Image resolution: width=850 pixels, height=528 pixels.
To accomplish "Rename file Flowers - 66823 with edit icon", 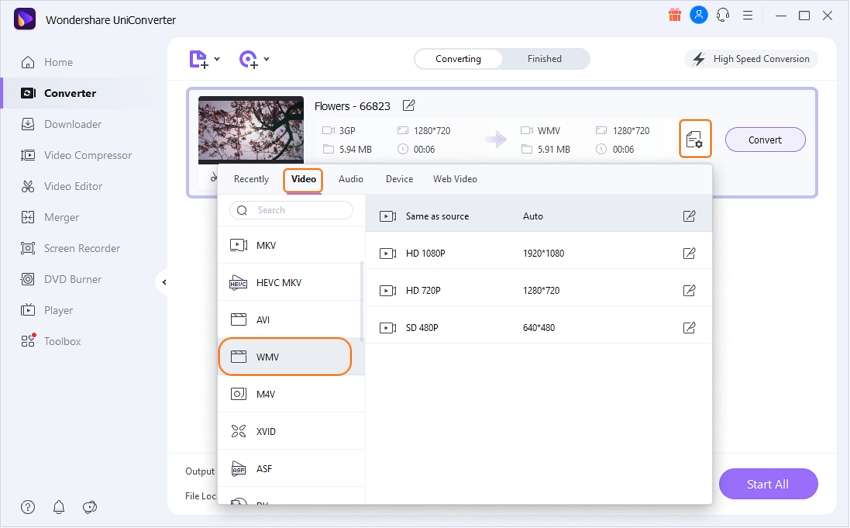I will coord(409,106).
